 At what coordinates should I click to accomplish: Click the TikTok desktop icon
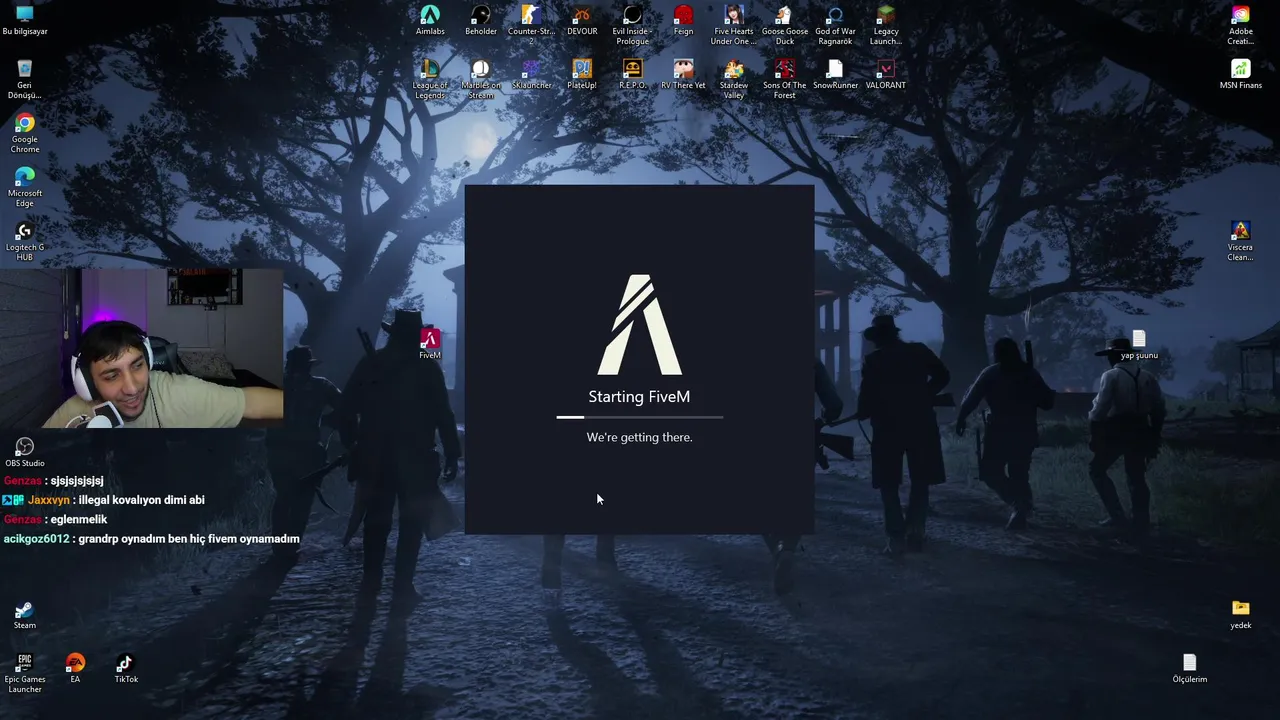(125, 668)
